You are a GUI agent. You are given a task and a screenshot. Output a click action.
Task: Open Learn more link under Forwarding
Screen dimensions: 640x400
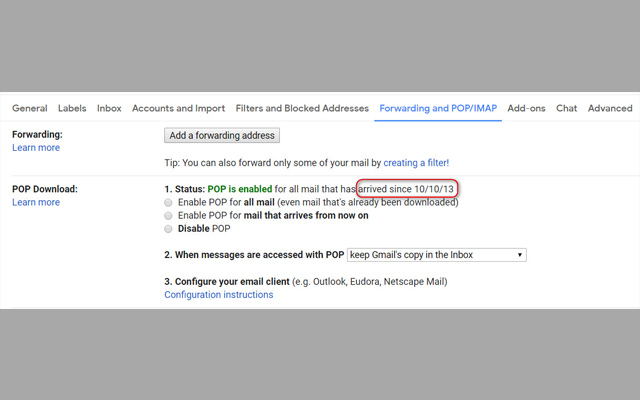(36, 148)
